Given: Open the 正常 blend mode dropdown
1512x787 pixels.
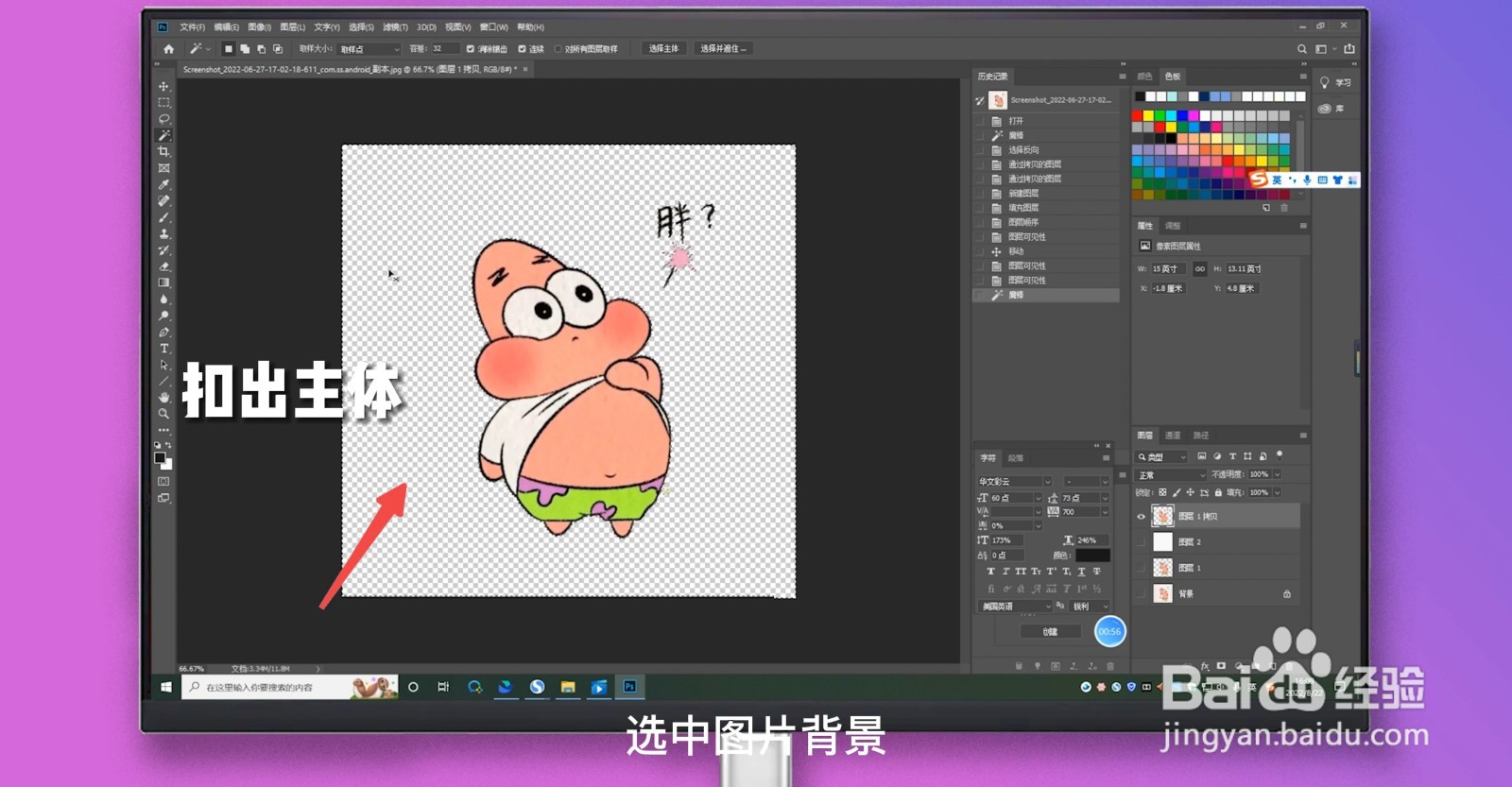Looking at the screenshot, I should pyautogui.click(x=1172, y=475).
